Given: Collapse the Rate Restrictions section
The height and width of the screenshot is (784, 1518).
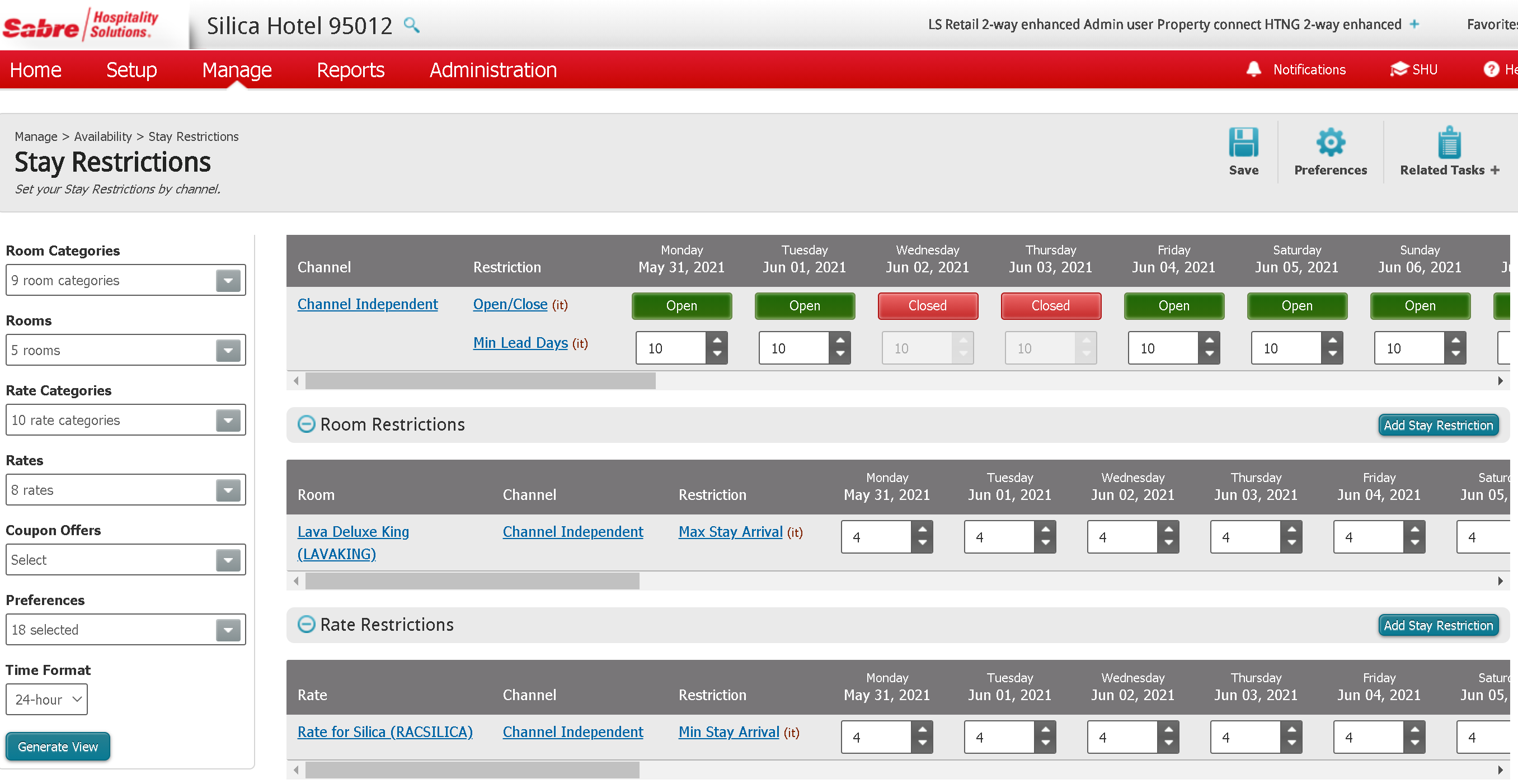Looking at the screenshot, I should [307, 625].
